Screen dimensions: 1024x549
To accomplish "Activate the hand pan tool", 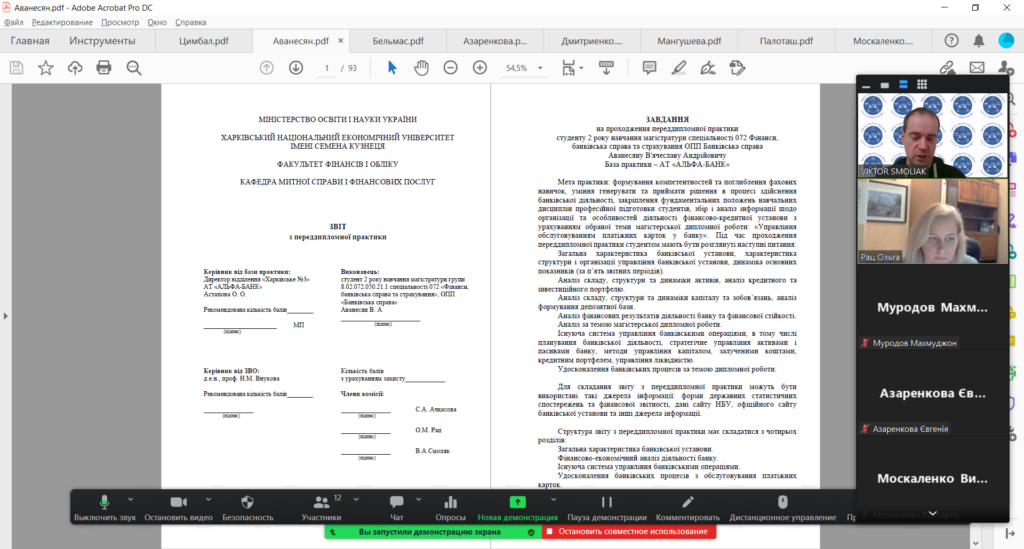I will (421, 68).
